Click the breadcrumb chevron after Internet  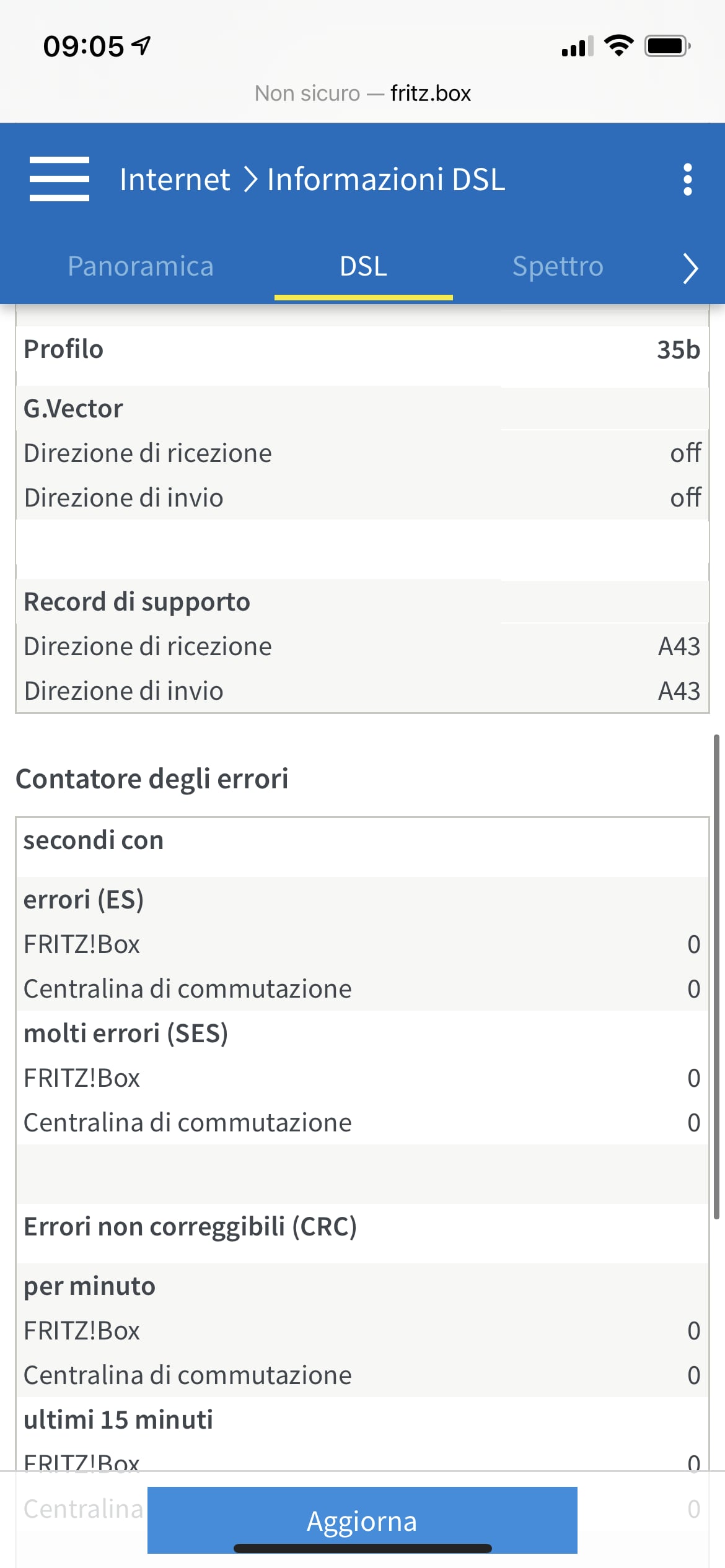point(250,180)
